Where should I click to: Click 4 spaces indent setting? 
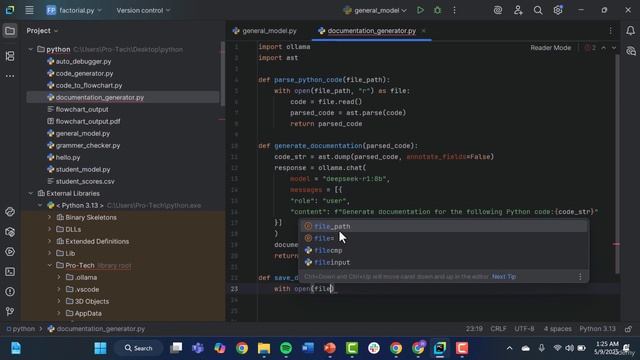click(x=558, y=329)
